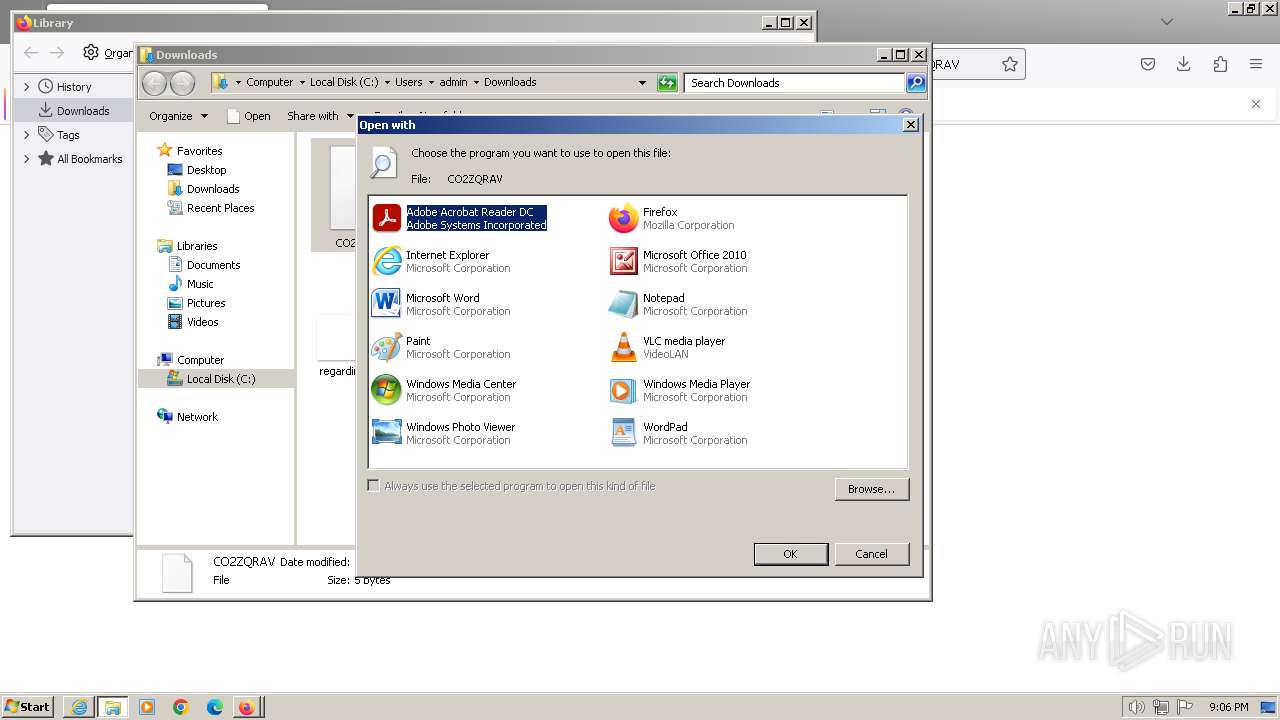
Task: Open Firefox tab list chevron
Action: click(1166, 22)
